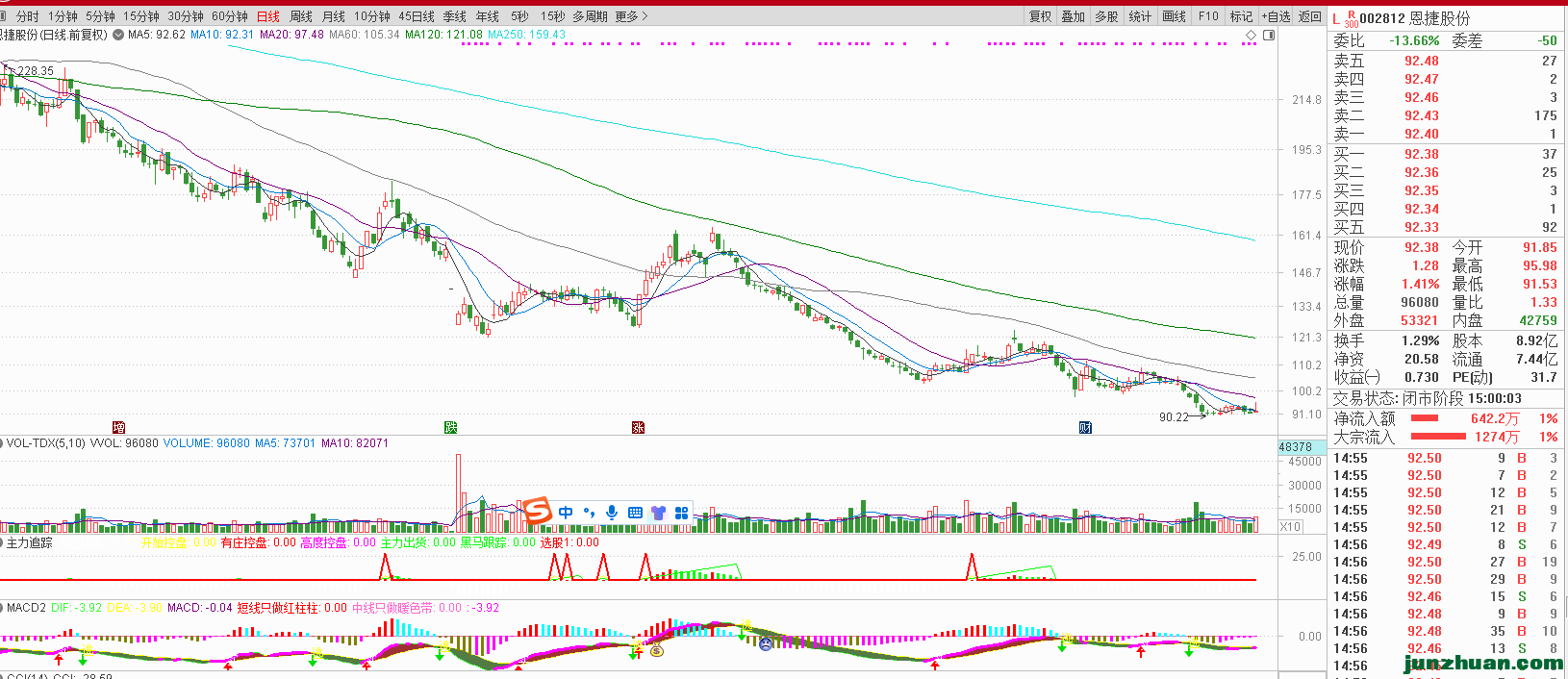Viewport: 1568px width, 679px height.
Task: Click the Sogou input method S logo
Action: point(537,511)
